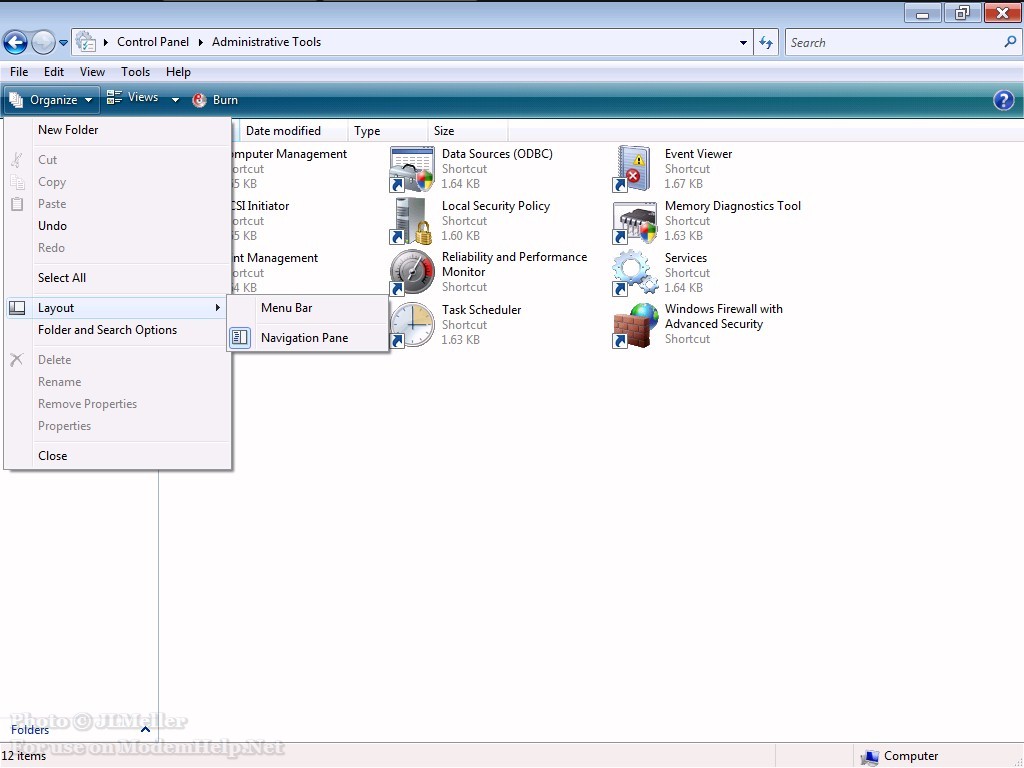
Task: Select Windows Firewall with Advanced Security label
Action: point(724,316)
